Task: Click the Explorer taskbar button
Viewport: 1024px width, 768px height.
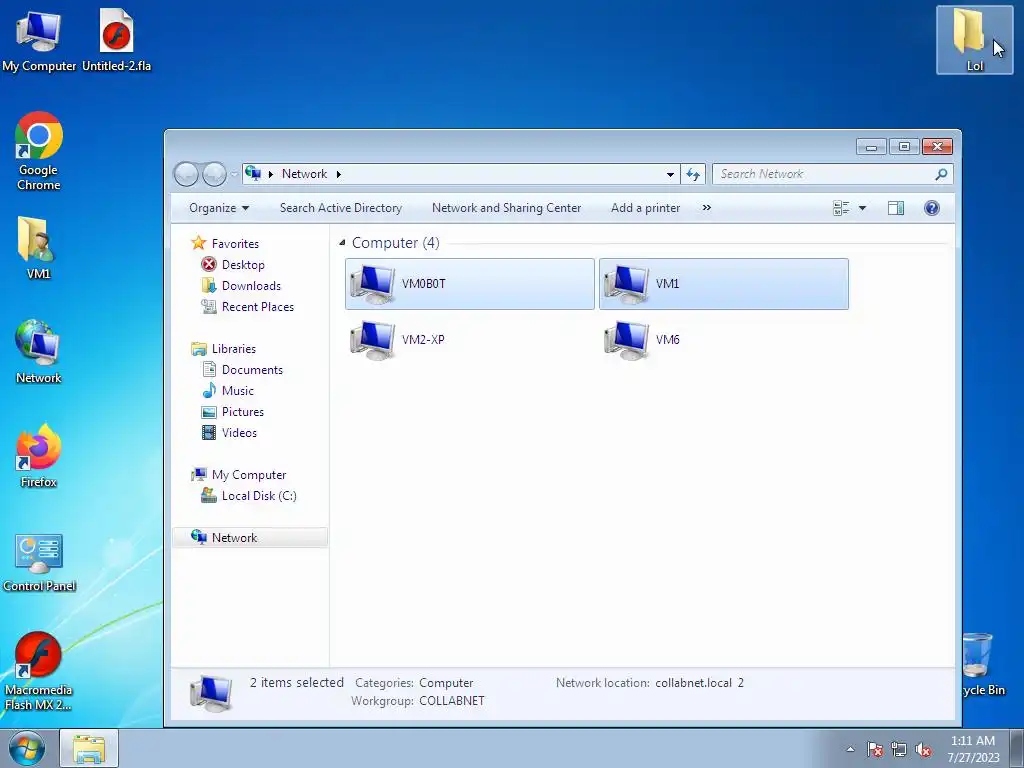Action: pos(89,748)
